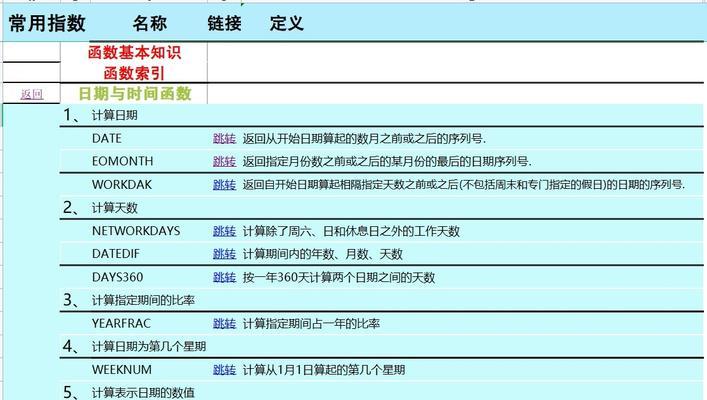The image size is (707, 400).
Task: Select the NETWORKDAYS function name cell
Action: tap(136, 231)
